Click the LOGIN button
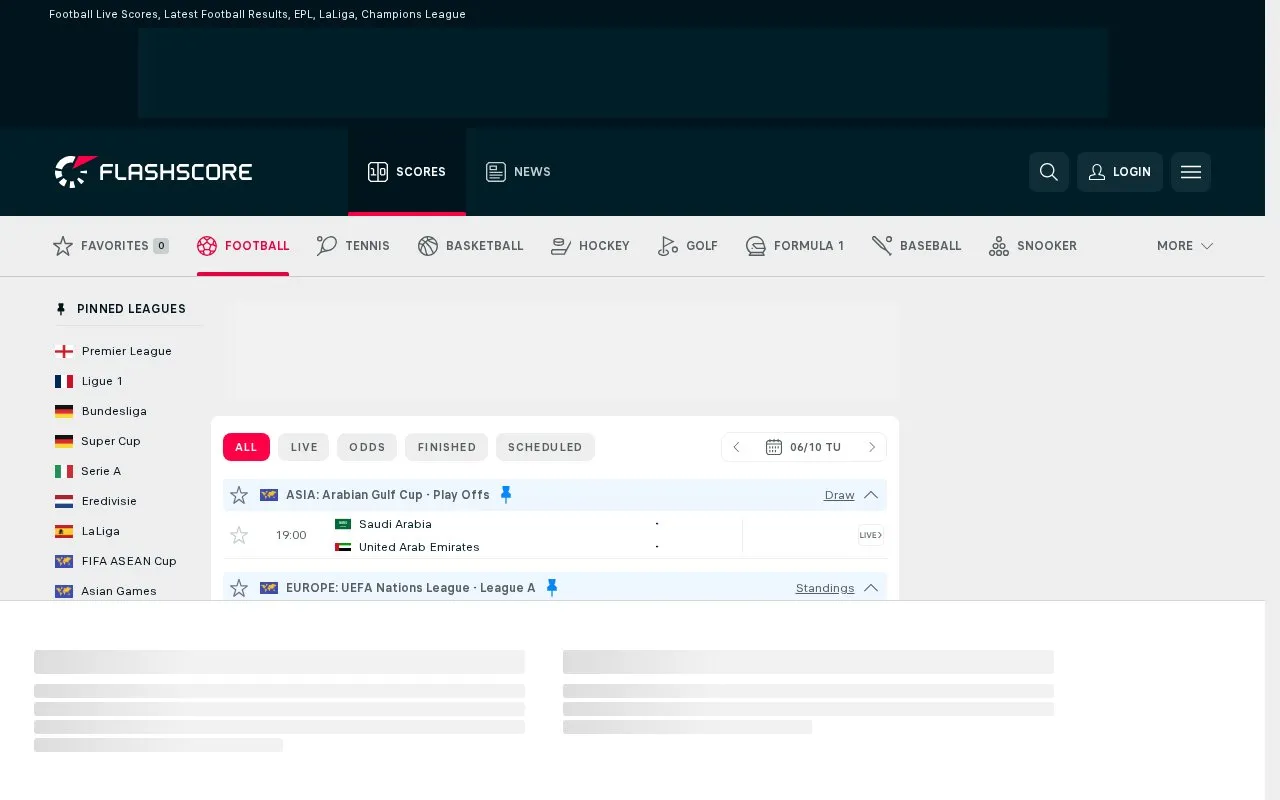Viewport: 1280px width, 800px height. pos(1120,172)
